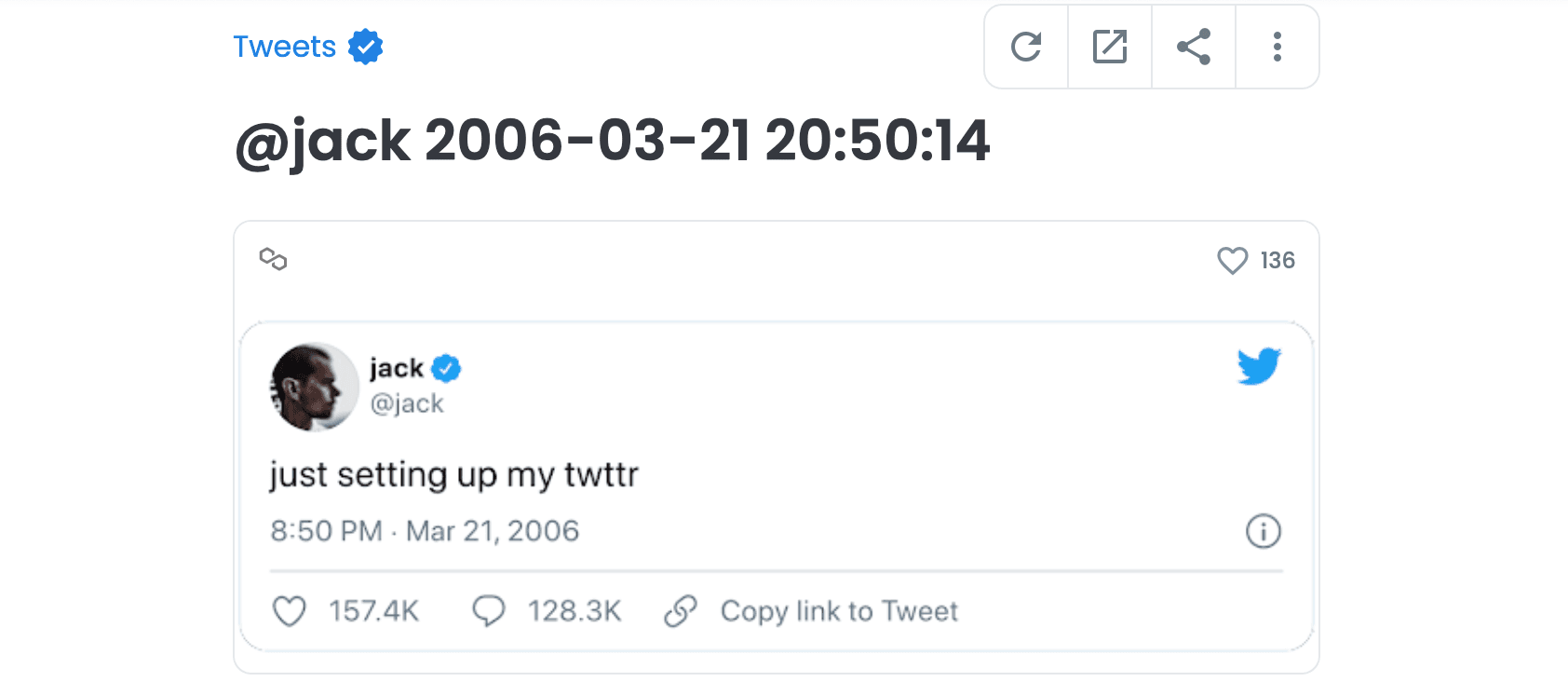
Task: Click the Copy link to Tweet option
Action: click(x=838, y=611)
